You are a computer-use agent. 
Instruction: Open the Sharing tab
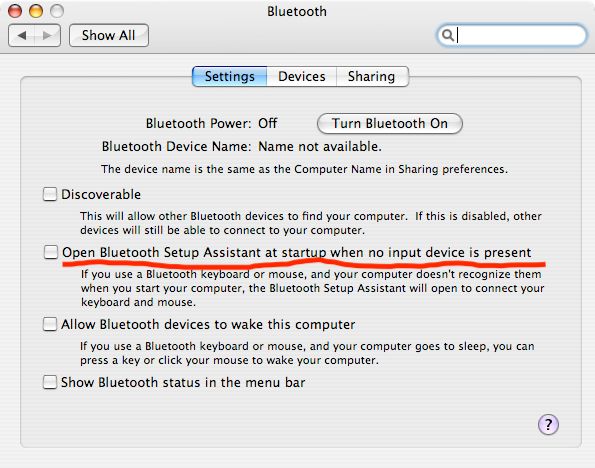[372, 76]
